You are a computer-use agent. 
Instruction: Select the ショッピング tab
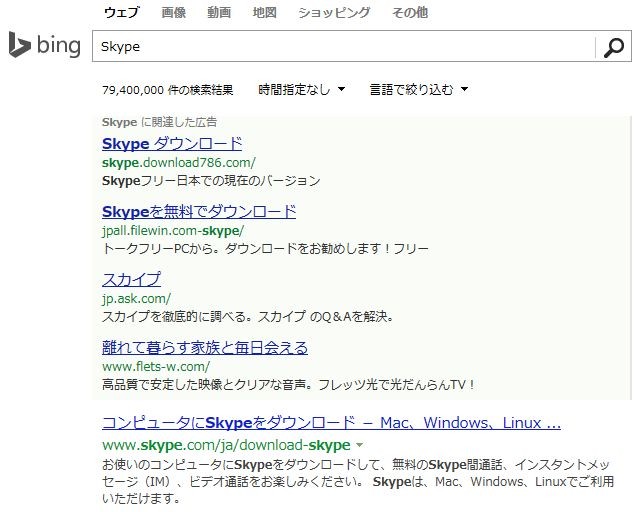coord(334,13)
